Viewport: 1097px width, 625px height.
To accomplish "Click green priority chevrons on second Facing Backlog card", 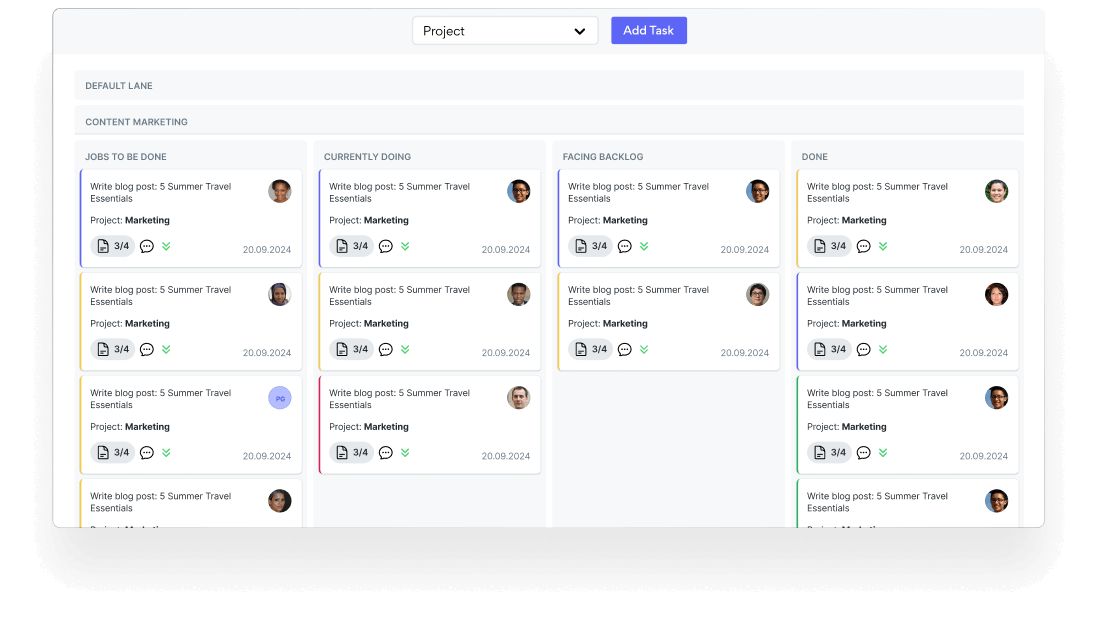I will (644, 349).
